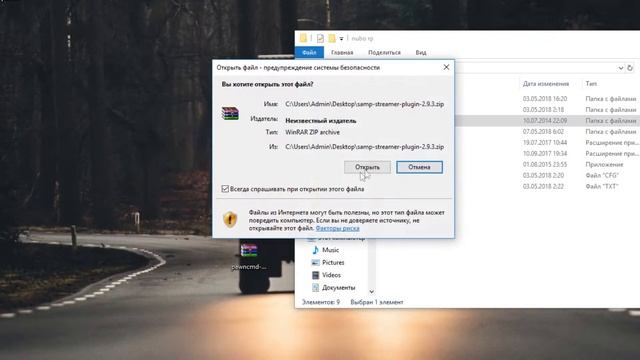The height and width of the screenshot is (360, 640).
Task: Click the file path next to 'Из:' in dialog
Action: pyautogui.click(x=364, y=147)
